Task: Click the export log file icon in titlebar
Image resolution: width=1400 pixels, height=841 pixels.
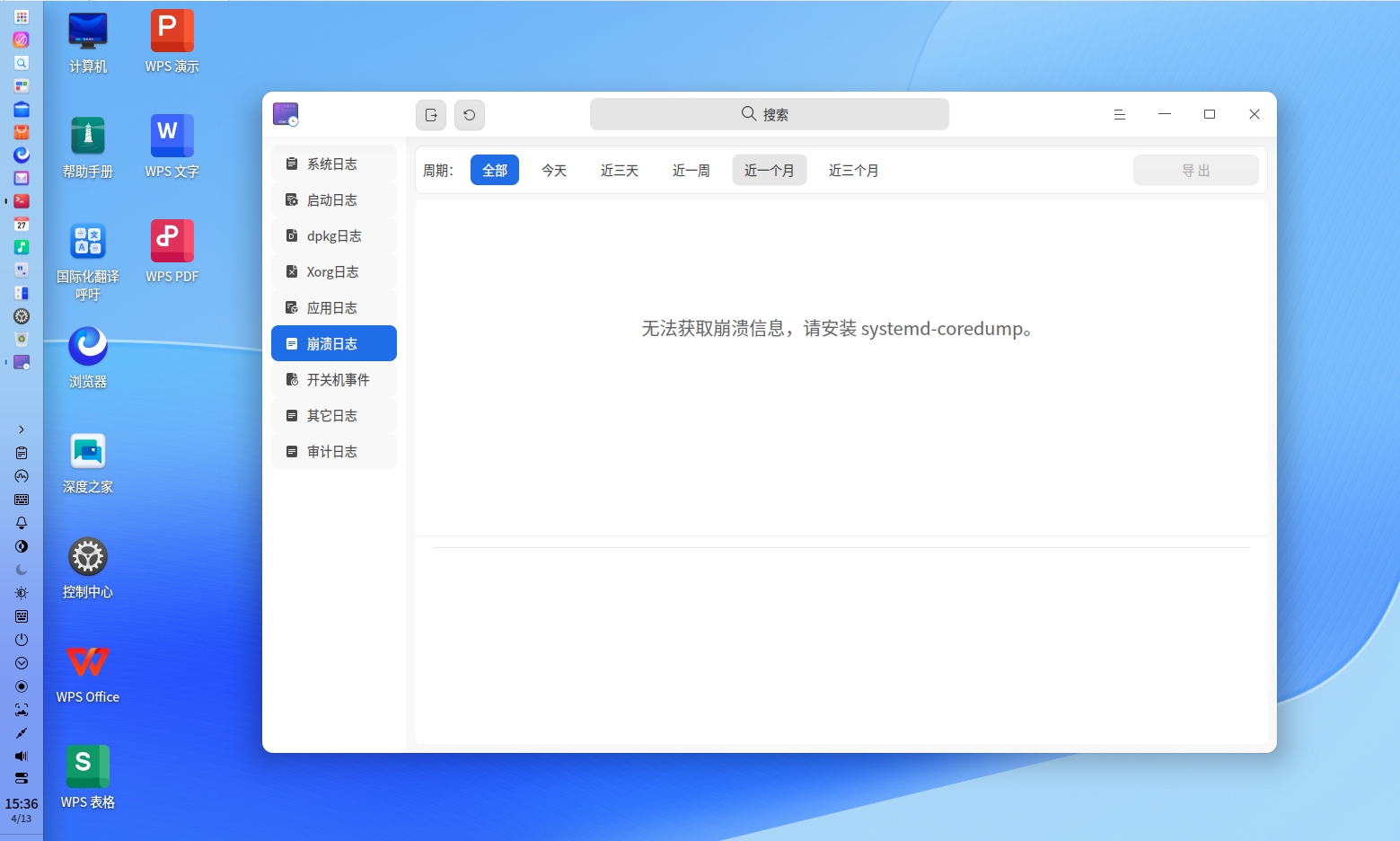Action: pos(431,115)
